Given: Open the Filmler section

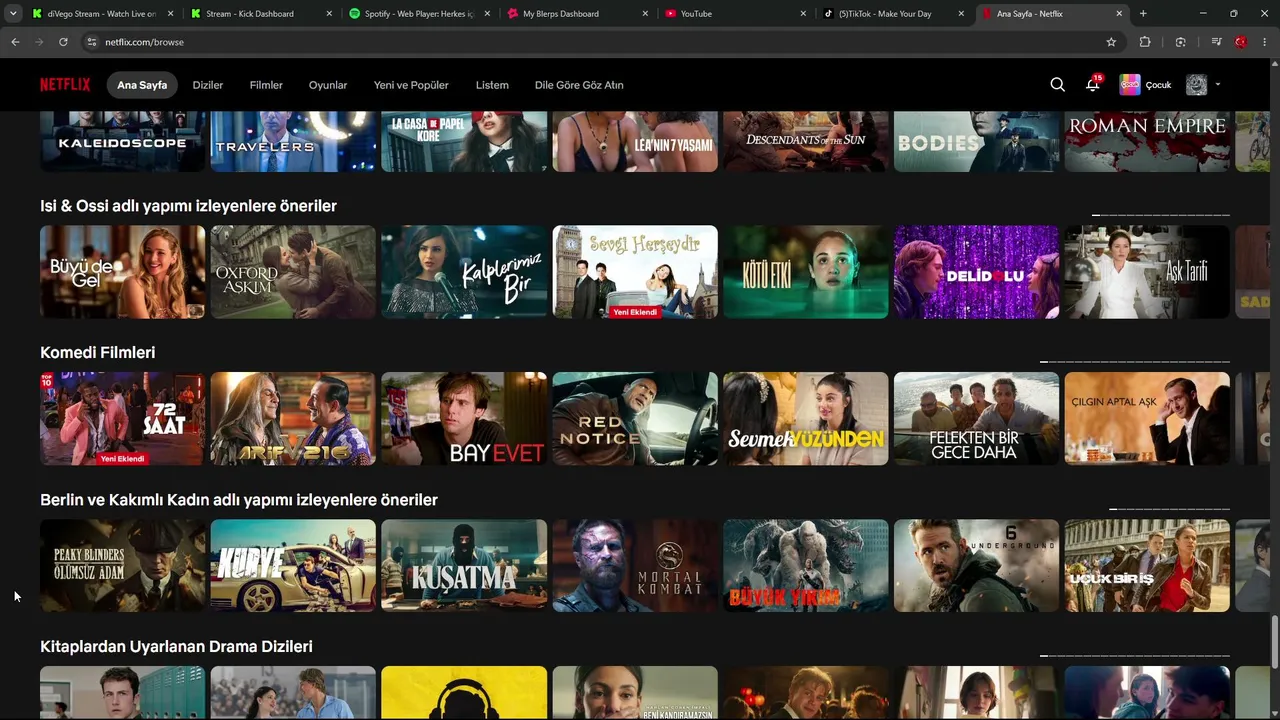Looking at the screenshot, I should (x=266, y=85).
